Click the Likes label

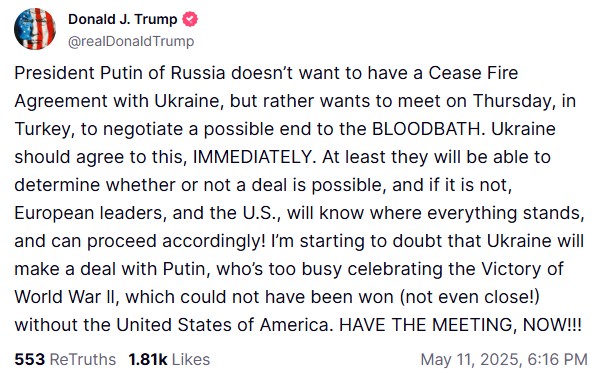(x=191, y=360)
